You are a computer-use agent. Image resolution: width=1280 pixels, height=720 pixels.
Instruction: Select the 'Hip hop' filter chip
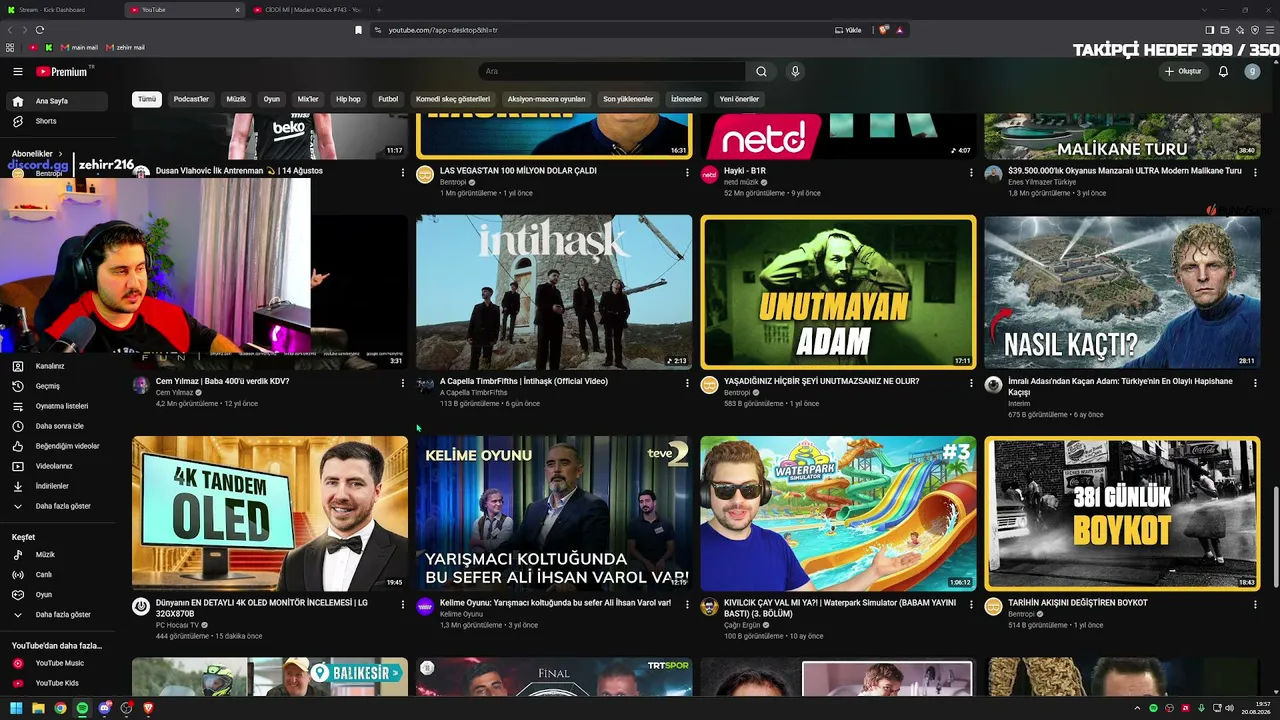(x=348, y=99)
